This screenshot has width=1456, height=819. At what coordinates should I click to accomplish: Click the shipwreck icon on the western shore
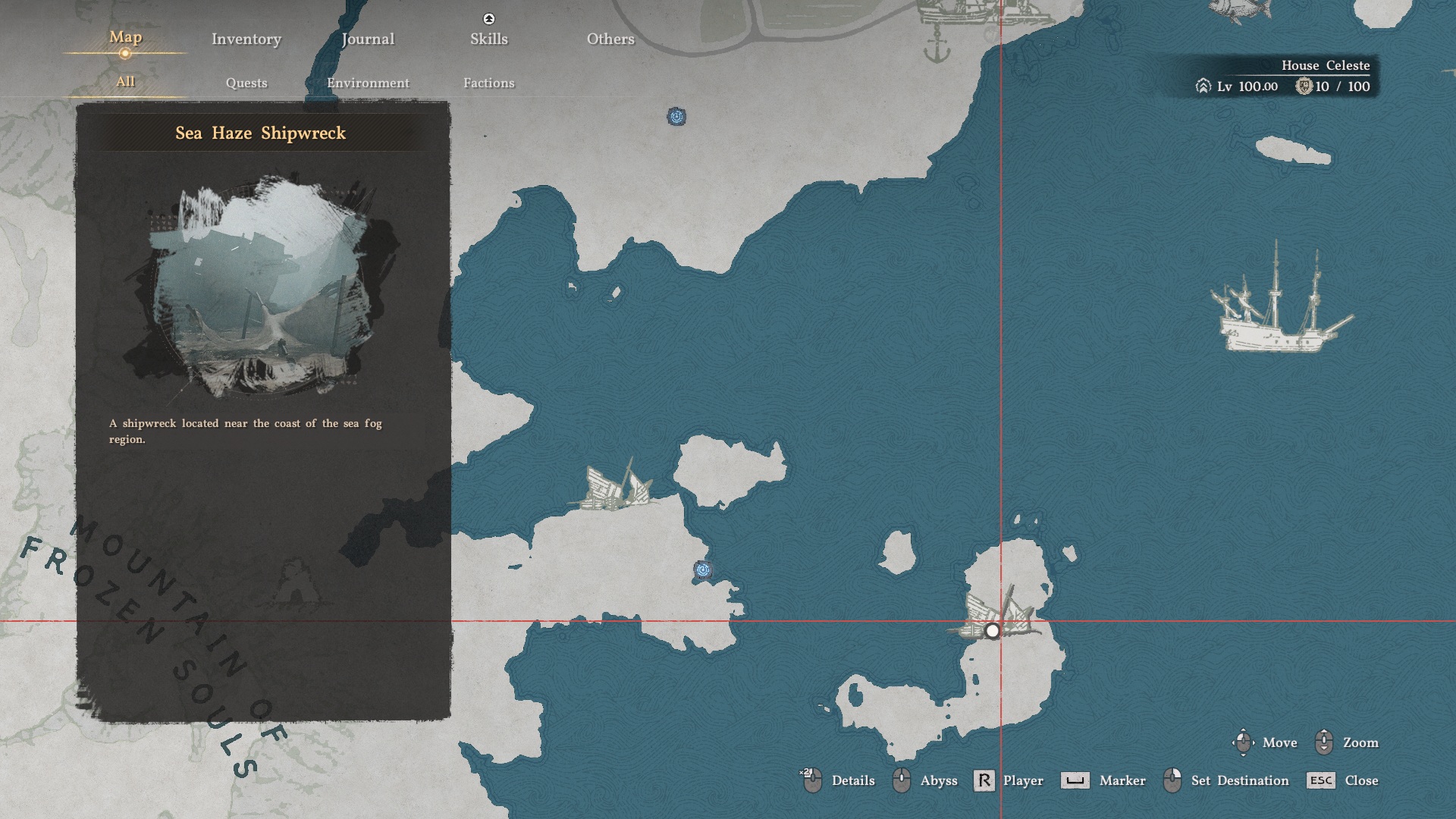coord(616,488)
